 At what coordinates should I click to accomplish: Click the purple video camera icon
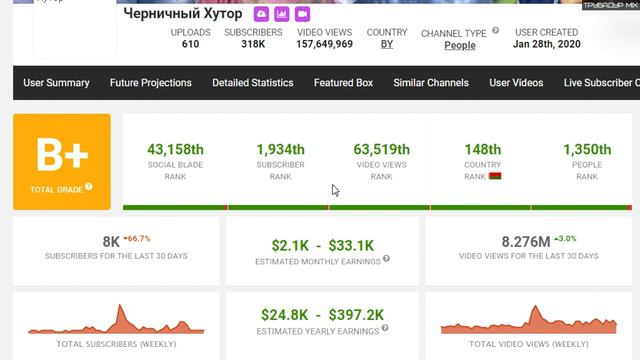point(302,14)
